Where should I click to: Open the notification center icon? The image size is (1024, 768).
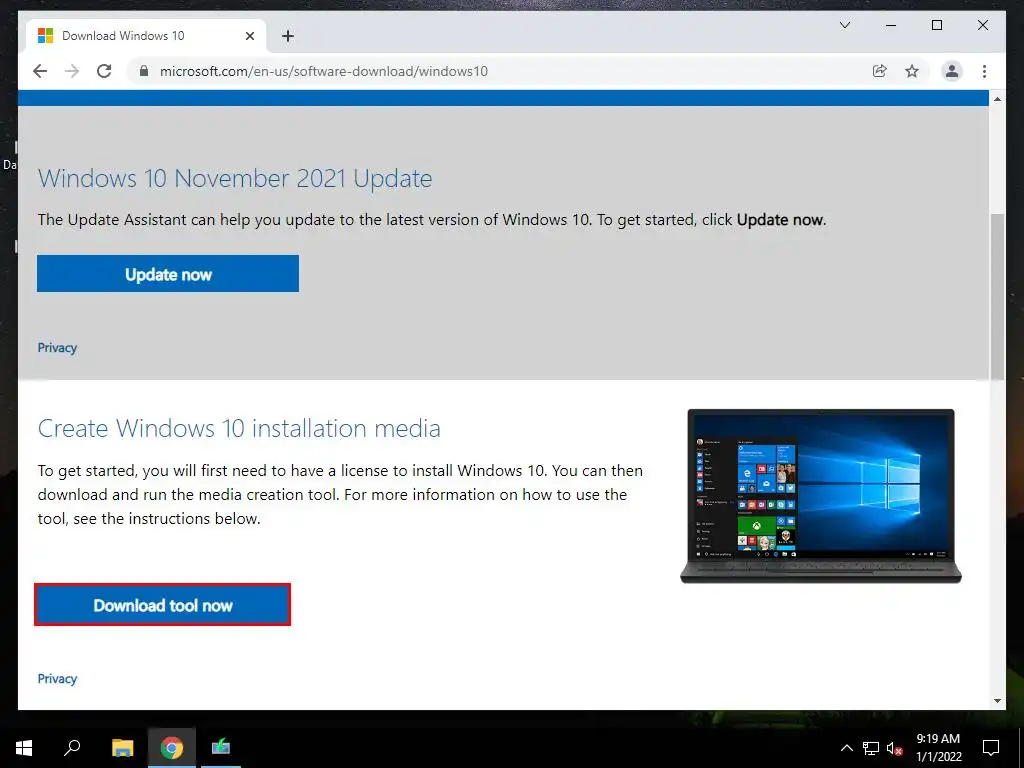(991, 748)
